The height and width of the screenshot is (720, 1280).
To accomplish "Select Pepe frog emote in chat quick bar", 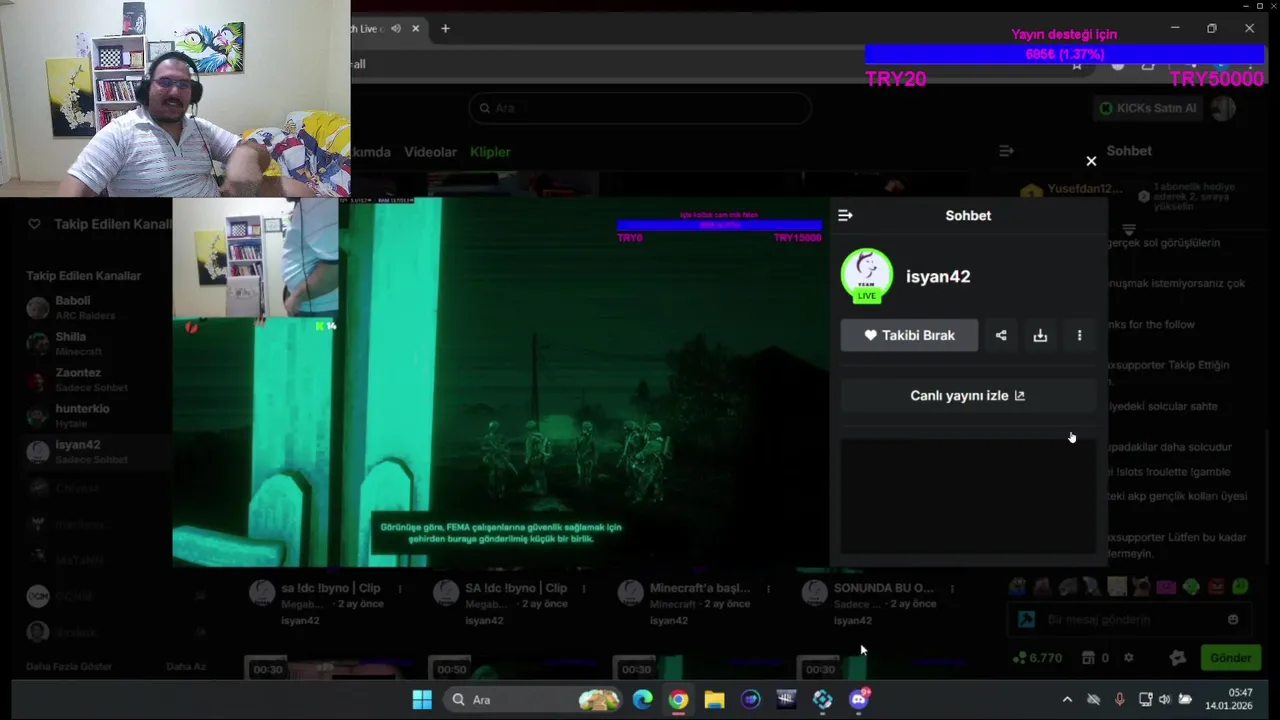I will click(x=1017, y=587).
